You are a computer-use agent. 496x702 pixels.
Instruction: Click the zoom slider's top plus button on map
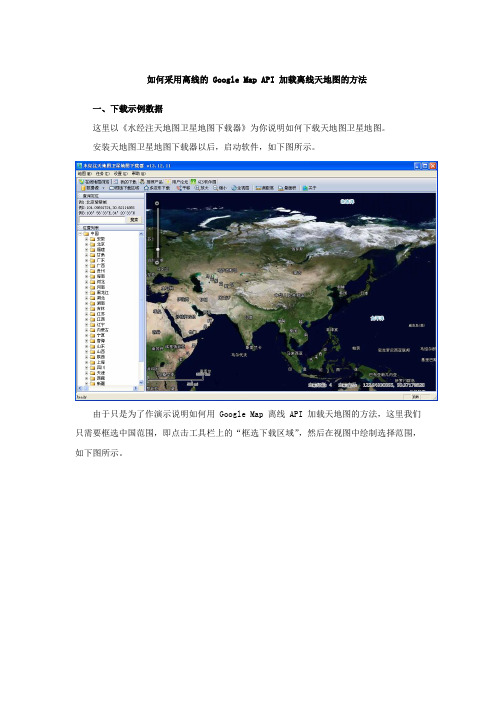click(x=157, y=203)
